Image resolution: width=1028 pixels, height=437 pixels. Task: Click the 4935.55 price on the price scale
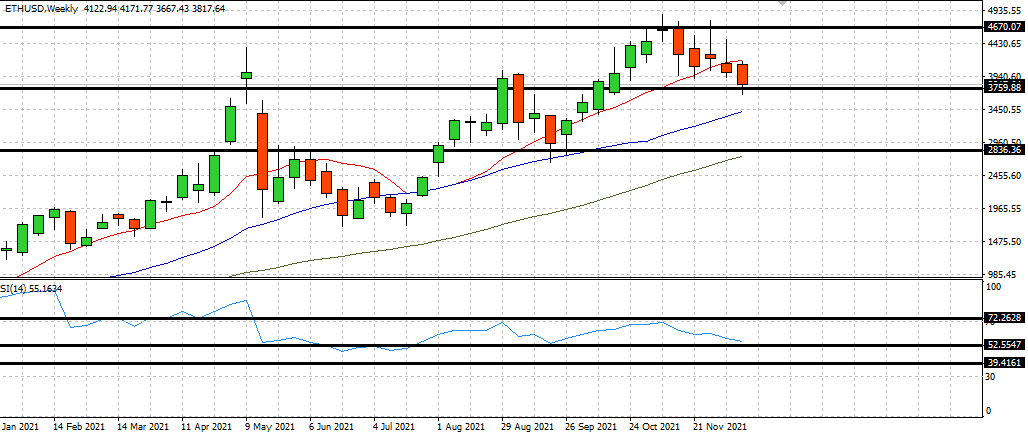pos(1003,12)
